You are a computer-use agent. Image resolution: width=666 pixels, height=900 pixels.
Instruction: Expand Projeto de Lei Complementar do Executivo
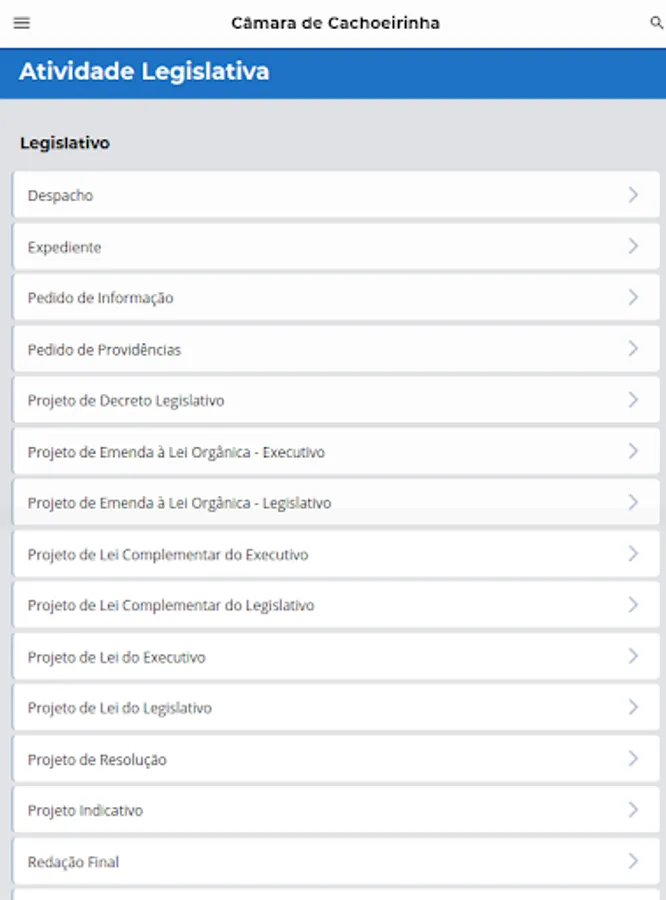pyautogui.click(x=168, y=554)
